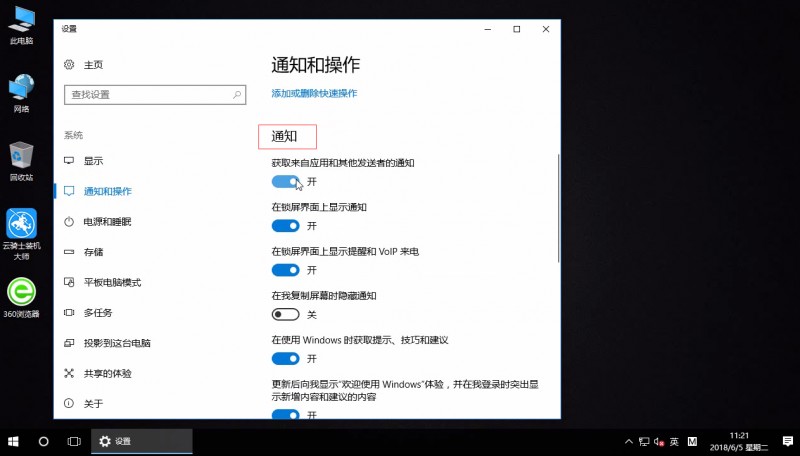
Task: Close the 设置 window
Action: pos(546,29)
